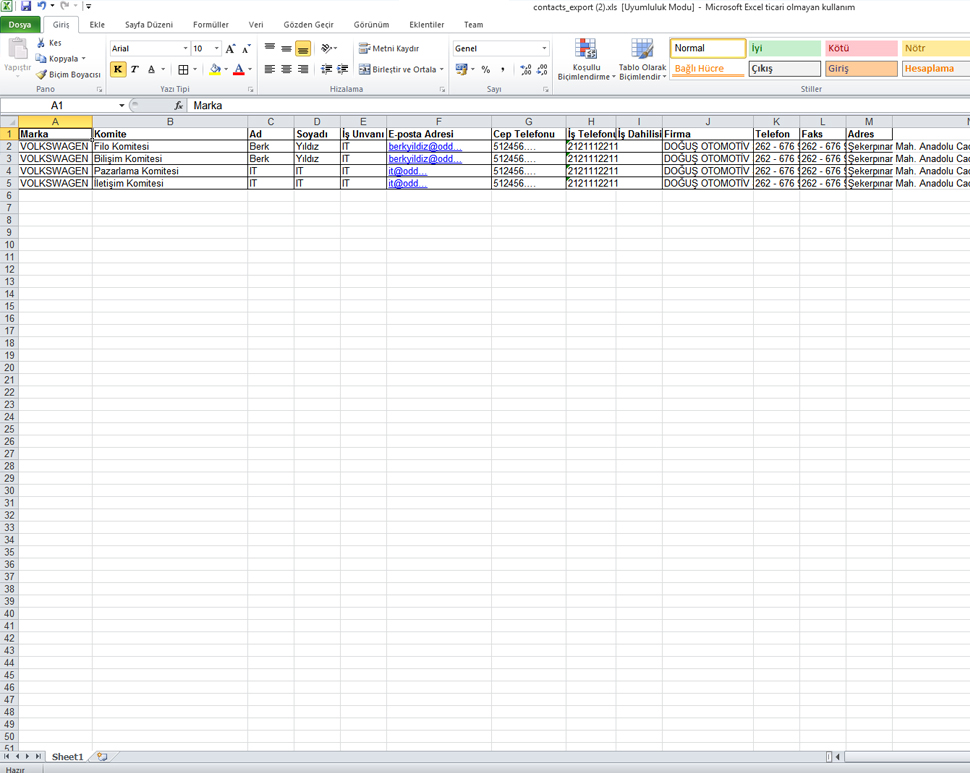Viewport: 970px width, 773px height.
Task: Apply yellow fill color to the cell
Action: click(215, 70)
